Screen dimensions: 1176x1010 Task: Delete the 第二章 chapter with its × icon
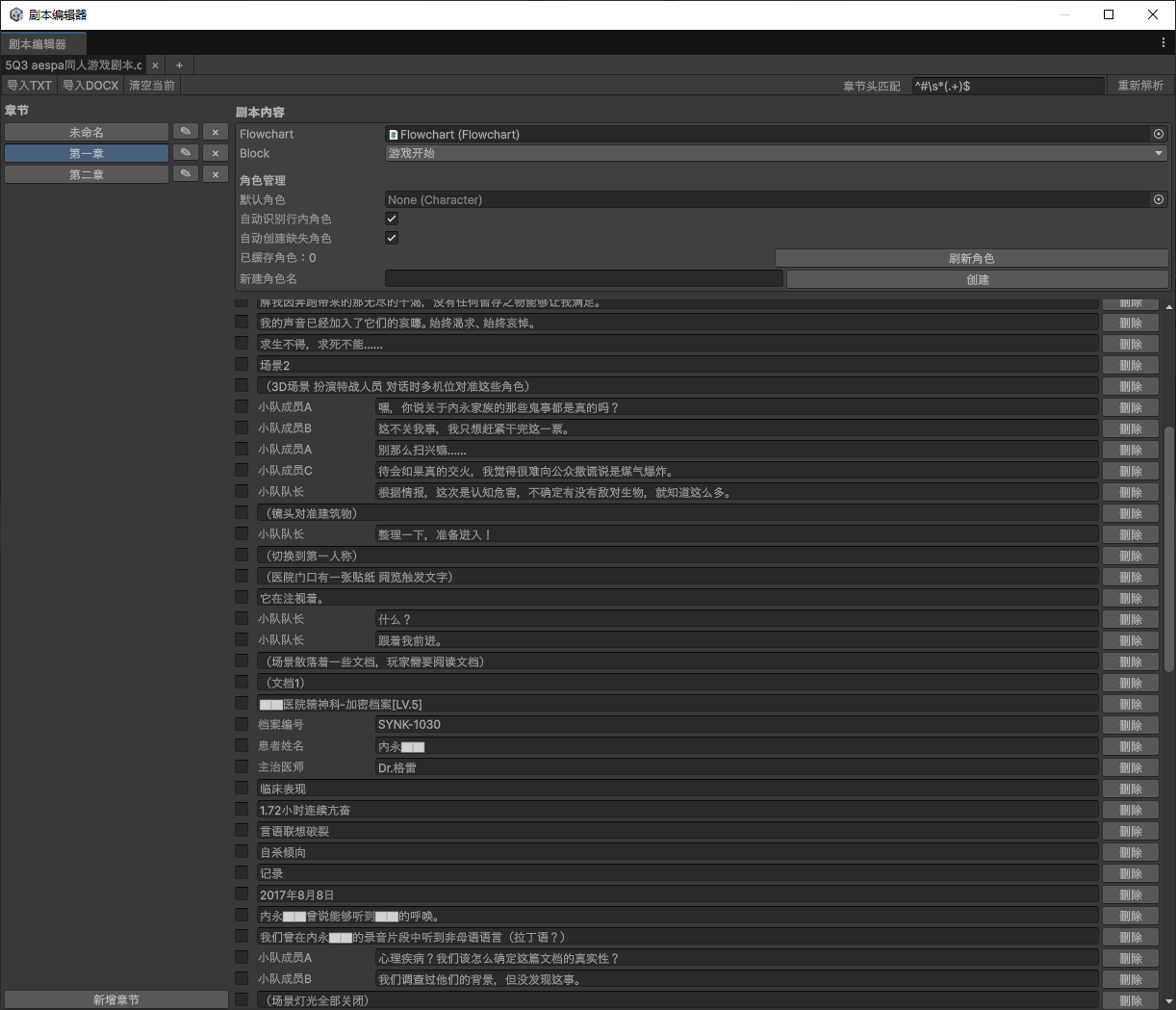click(216, 174)
